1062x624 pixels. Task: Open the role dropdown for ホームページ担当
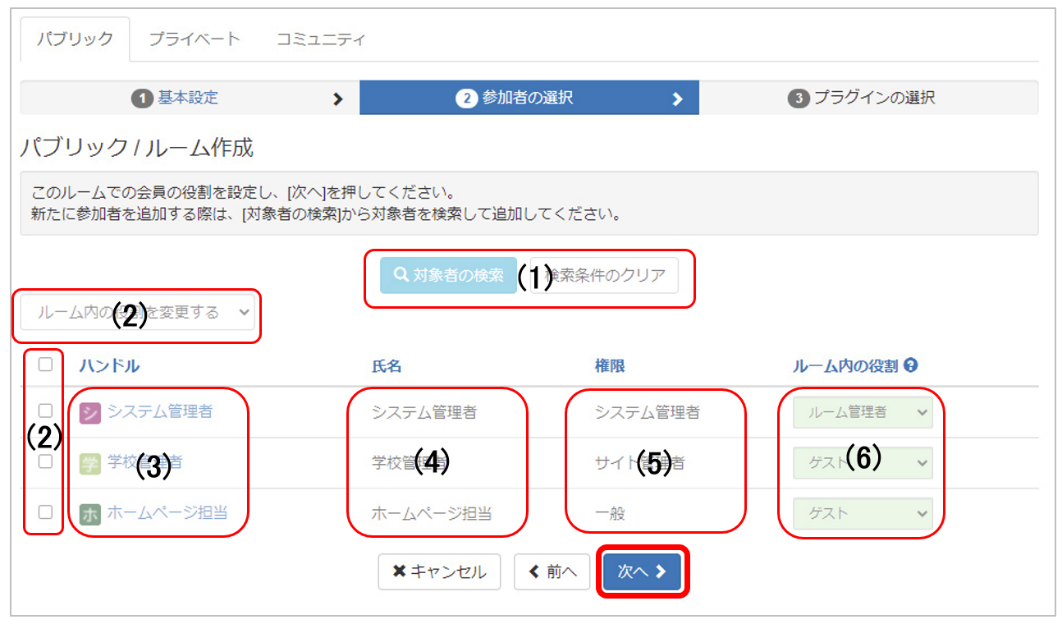coord(863,513)
